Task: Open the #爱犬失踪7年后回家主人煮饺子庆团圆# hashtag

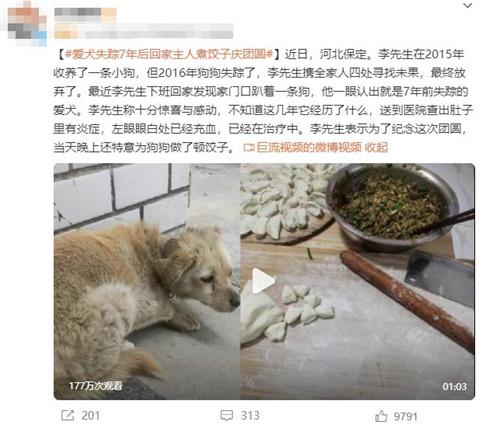Action: 169,54
